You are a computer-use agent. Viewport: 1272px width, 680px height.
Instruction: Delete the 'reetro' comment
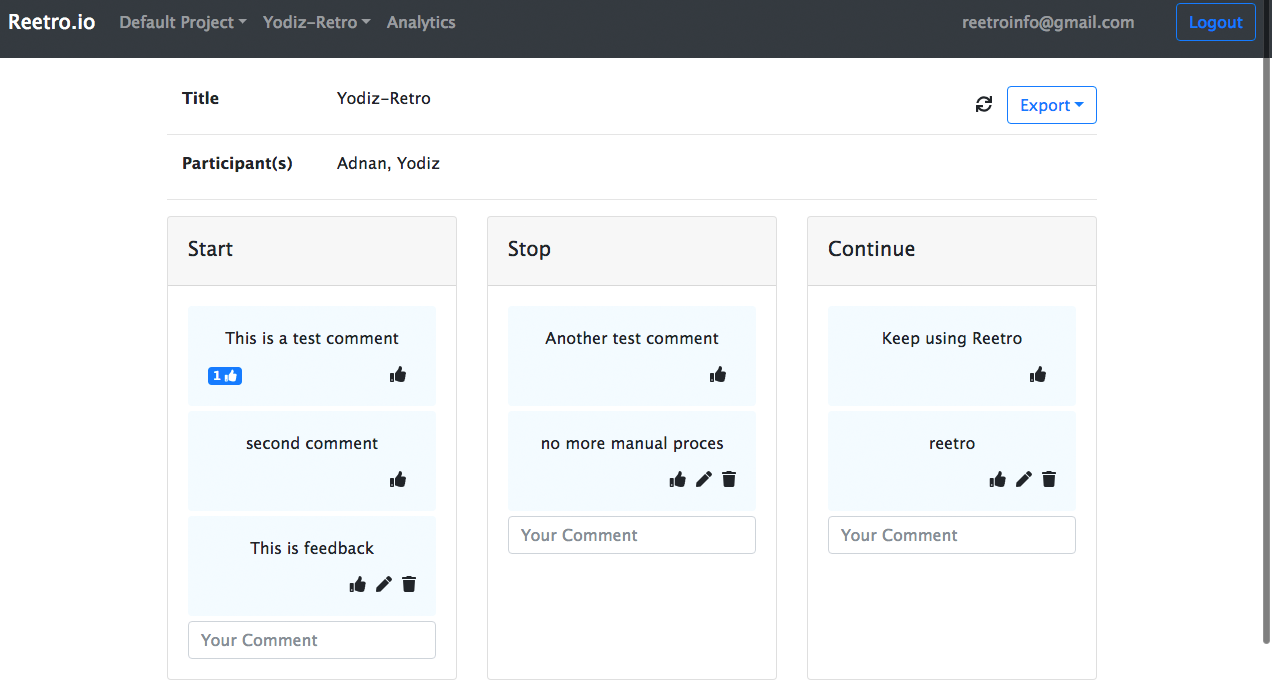tap(1049, 480)
